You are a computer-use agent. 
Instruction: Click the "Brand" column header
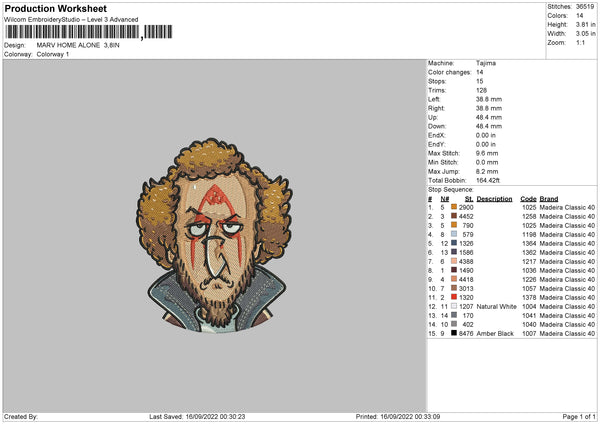point(549,199)
